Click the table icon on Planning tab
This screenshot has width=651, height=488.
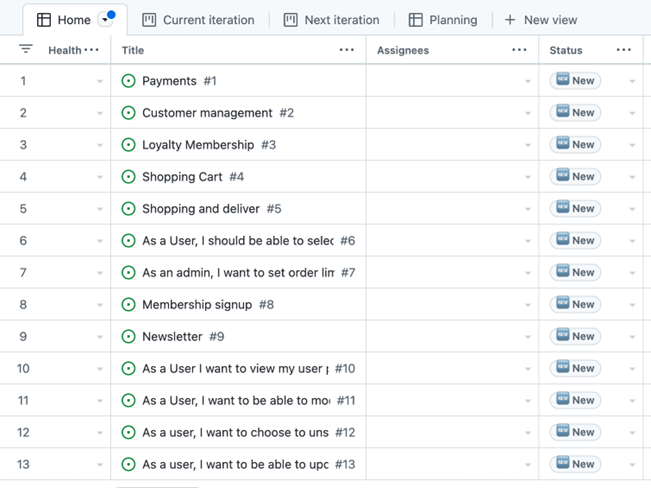pyautogui.click(x=416, y=20)
